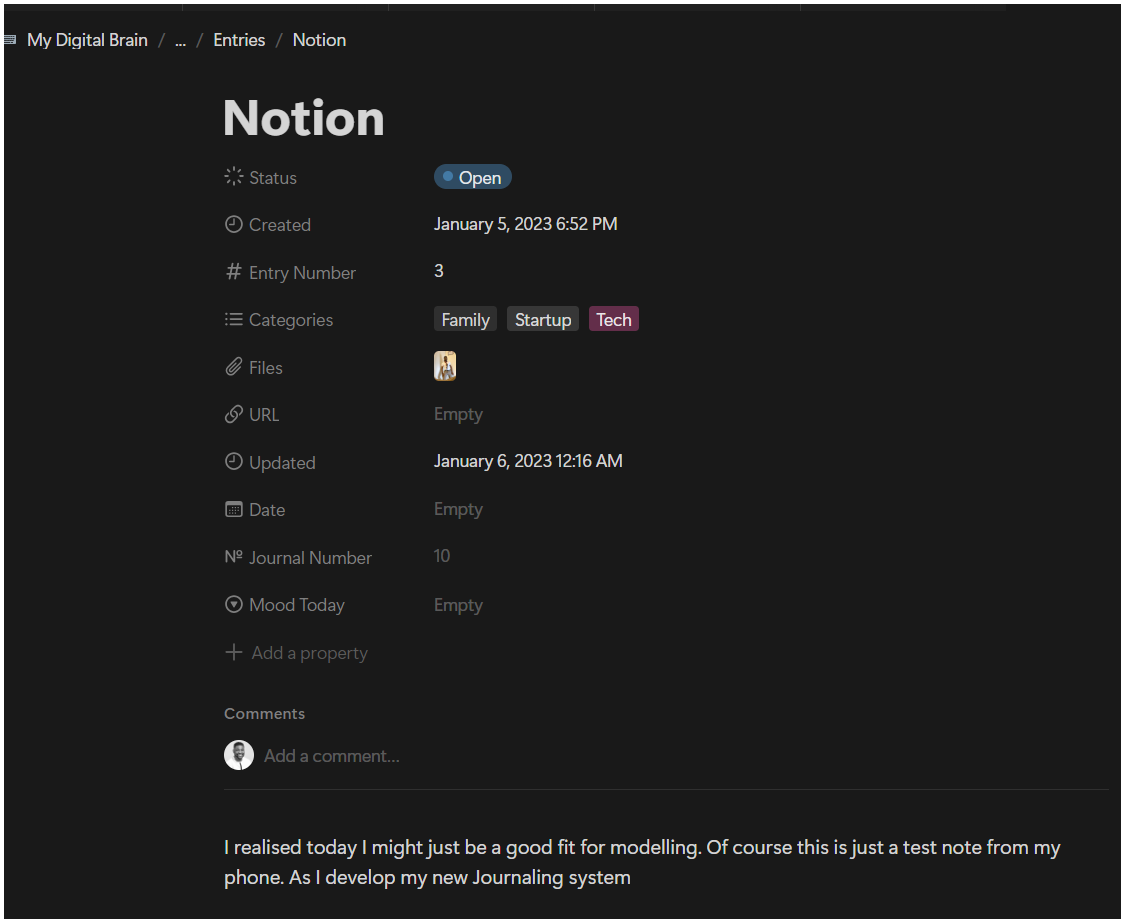Image resolution: width=1125 pixels, height=923 pixels.
Task: Open the Mood Today Empty select field
Action: [458, 605]
